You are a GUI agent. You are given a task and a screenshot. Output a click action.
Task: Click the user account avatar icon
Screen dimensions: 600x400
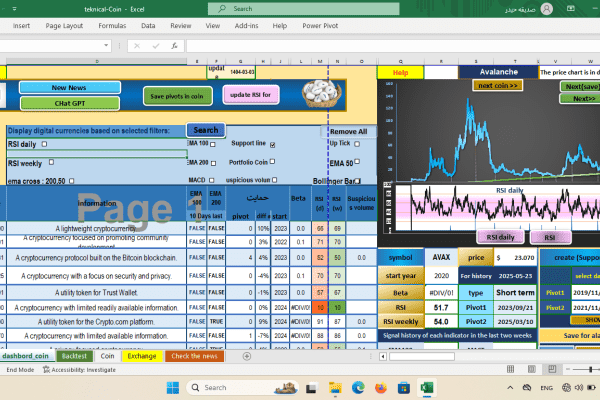coord(546,9)
